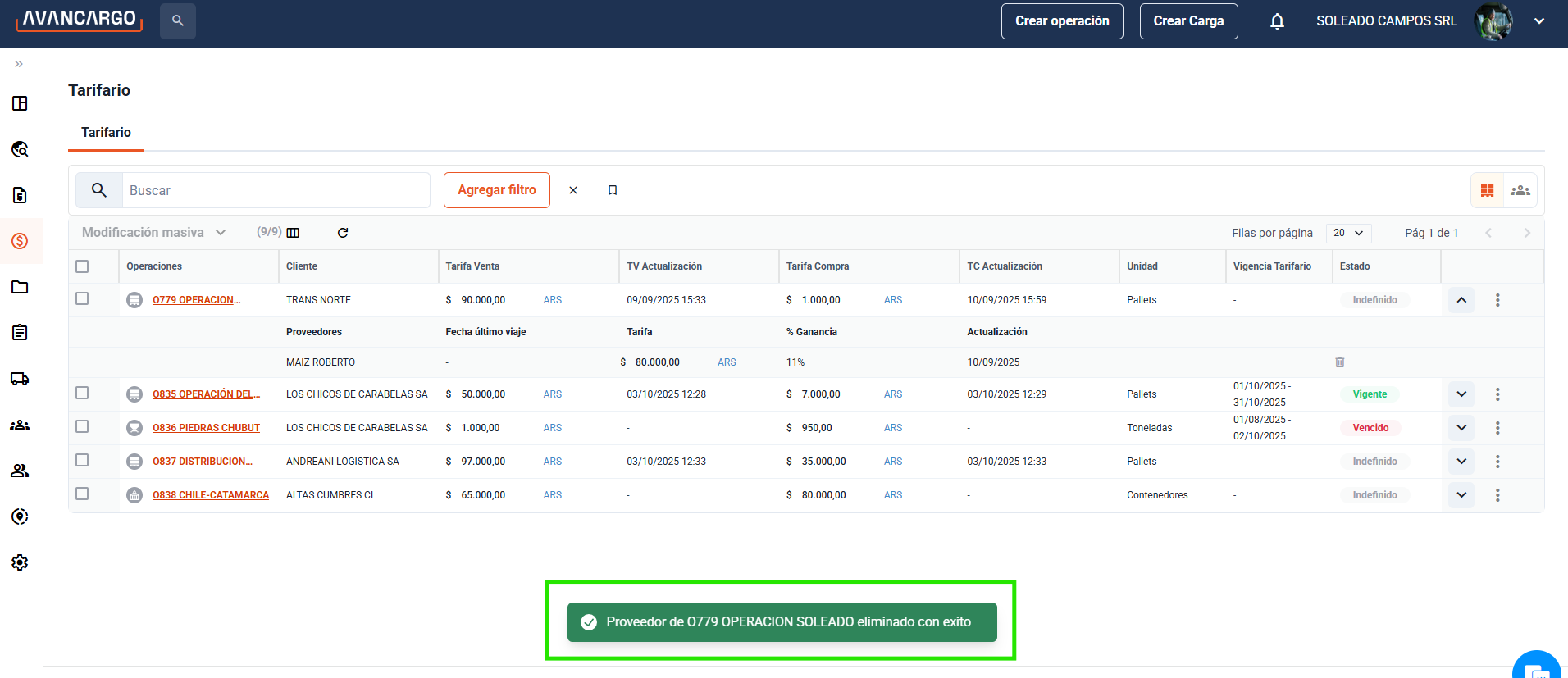Open the Tarifario dollar sidebar icon
The height and width of the screenshot is (678, 1568).
(20, 241)
